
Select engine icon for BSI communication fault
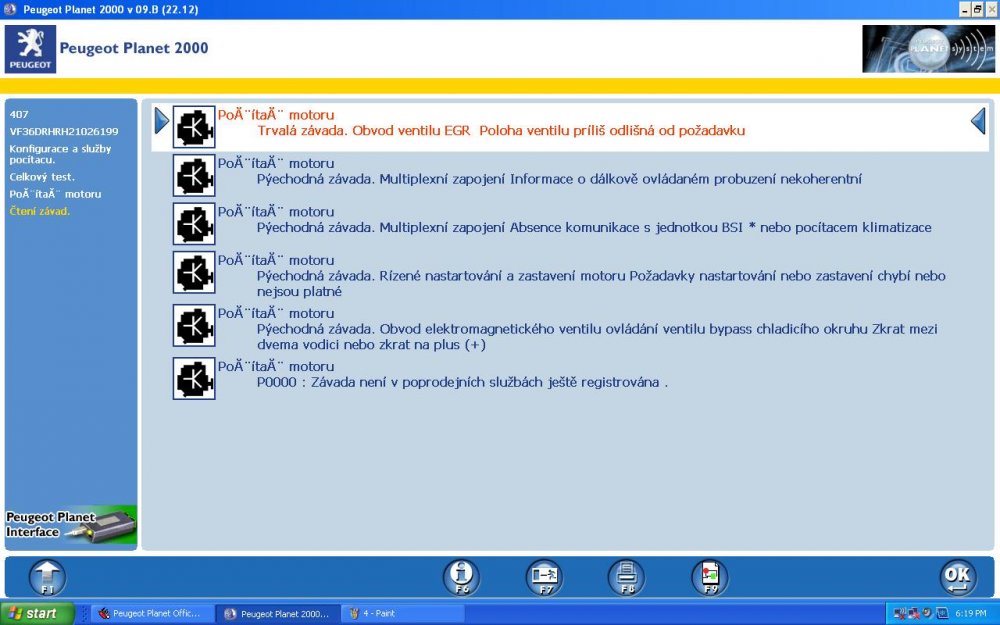(194, 224)
